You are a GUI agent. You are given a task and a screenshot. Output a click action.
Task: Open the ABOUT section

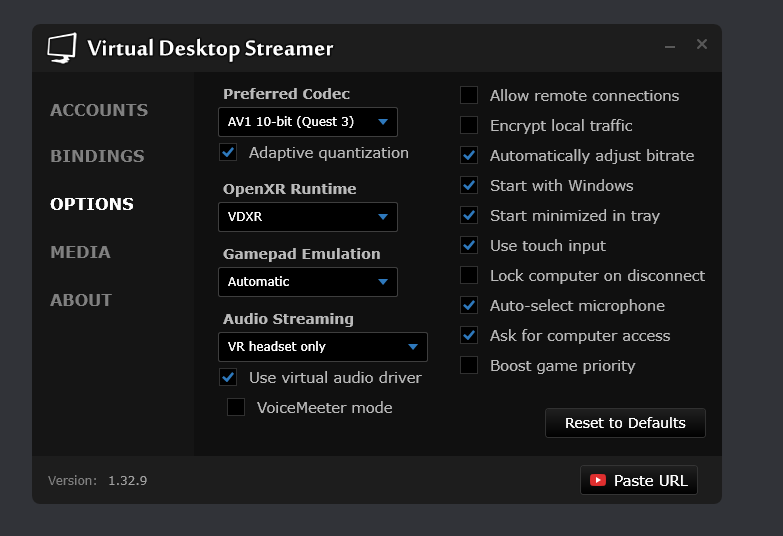(81, 300)
